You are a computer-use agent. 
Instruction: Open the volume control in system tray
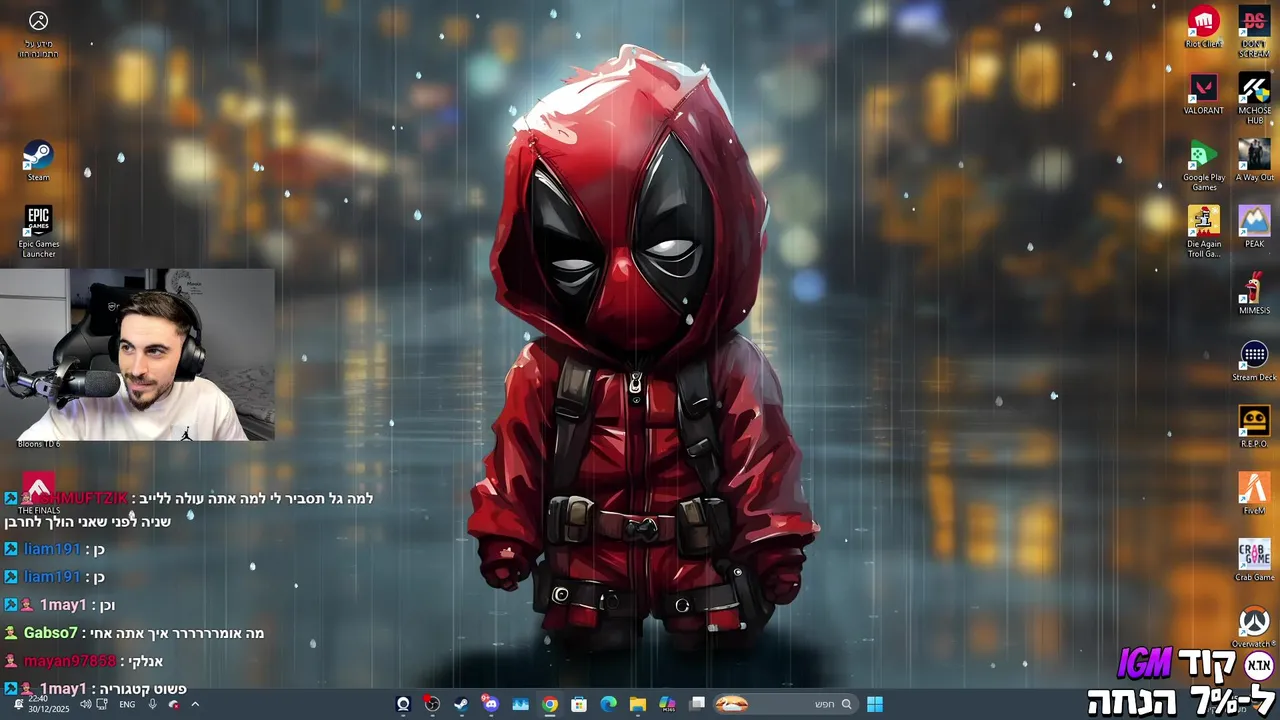pos(85,704)
